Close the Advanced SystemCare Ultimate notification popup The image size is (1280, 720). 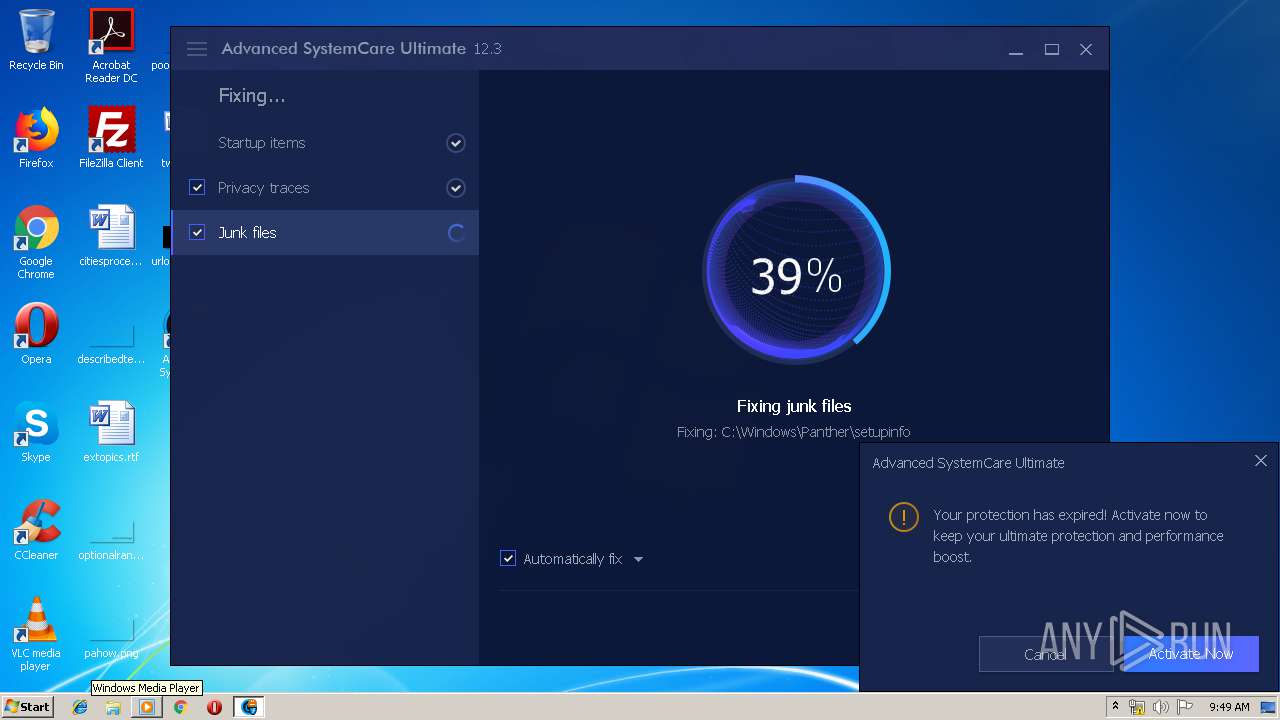[1260, 461]
